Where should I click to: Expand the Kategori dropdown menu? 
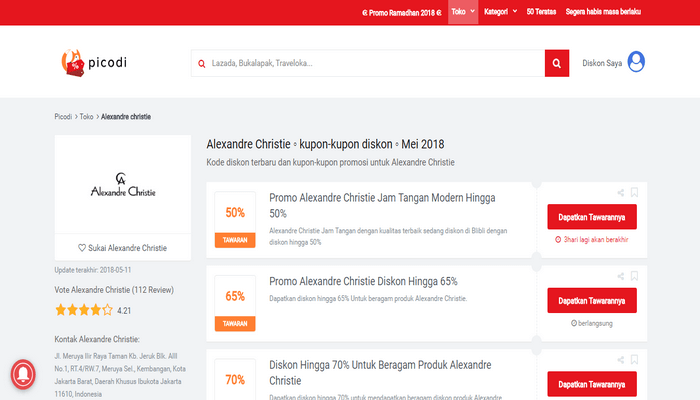501,12
